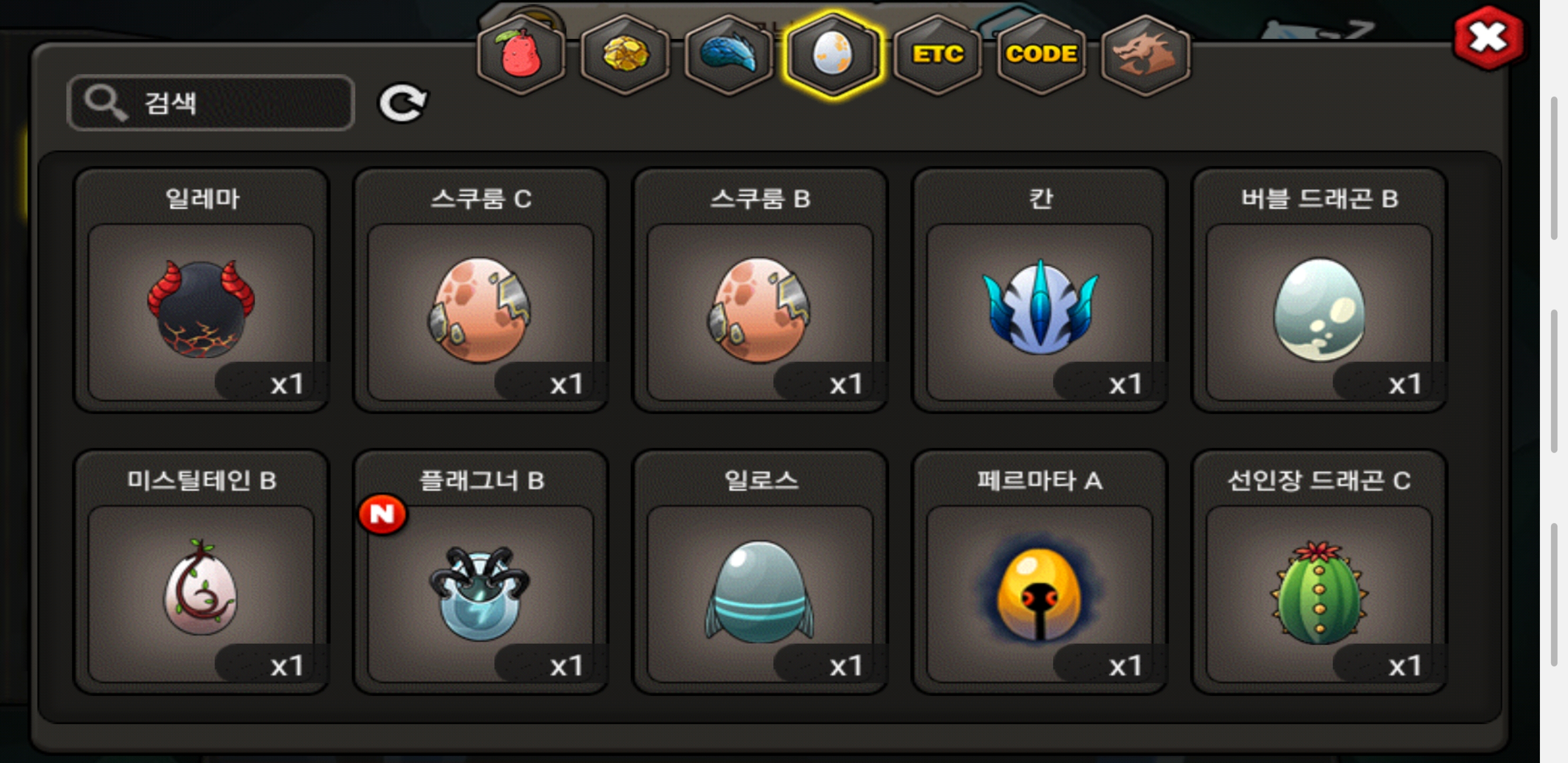Open the ETC tab

tap(938, 55)
